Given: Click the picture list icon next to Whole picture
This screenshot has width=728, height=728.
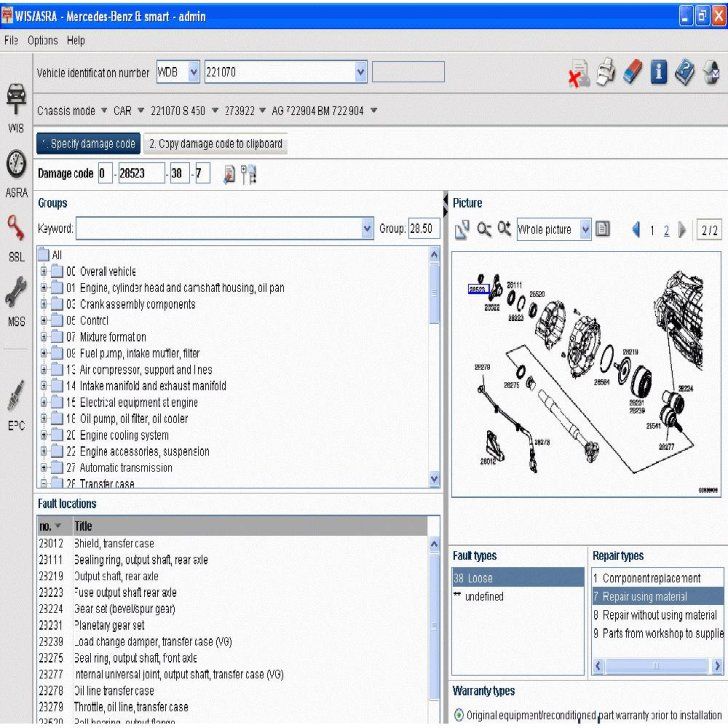Looking at the screenshot, I should pyautogui.click(x=603, y=229).
